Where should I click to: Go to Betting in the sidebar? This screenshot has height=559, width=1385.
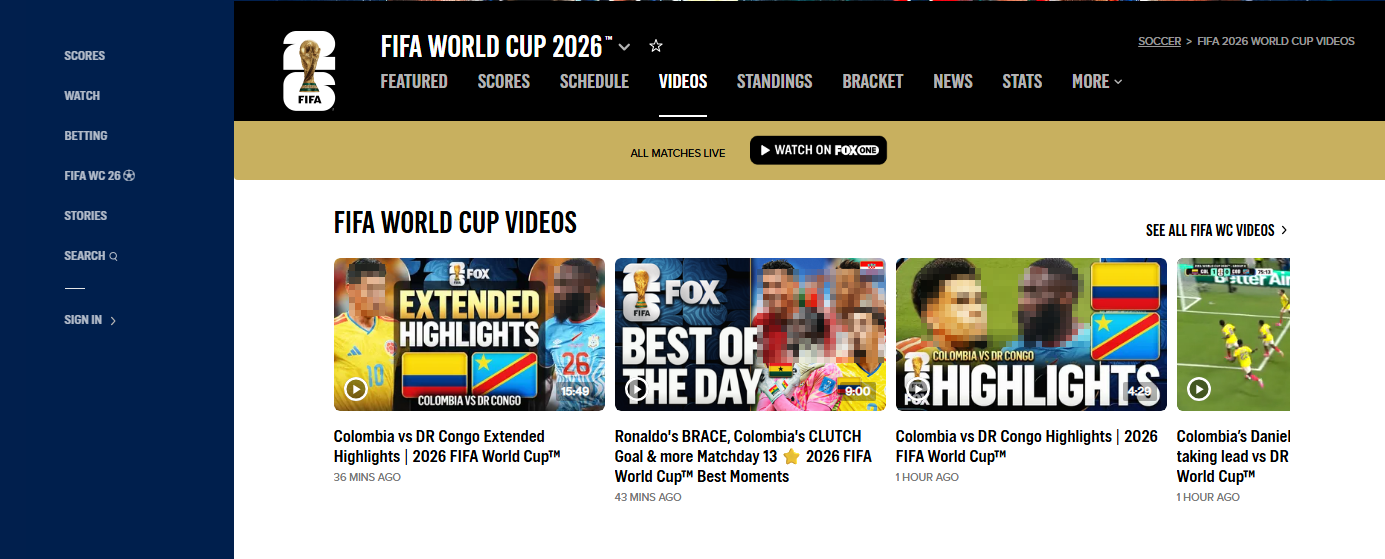click(86, 136)
